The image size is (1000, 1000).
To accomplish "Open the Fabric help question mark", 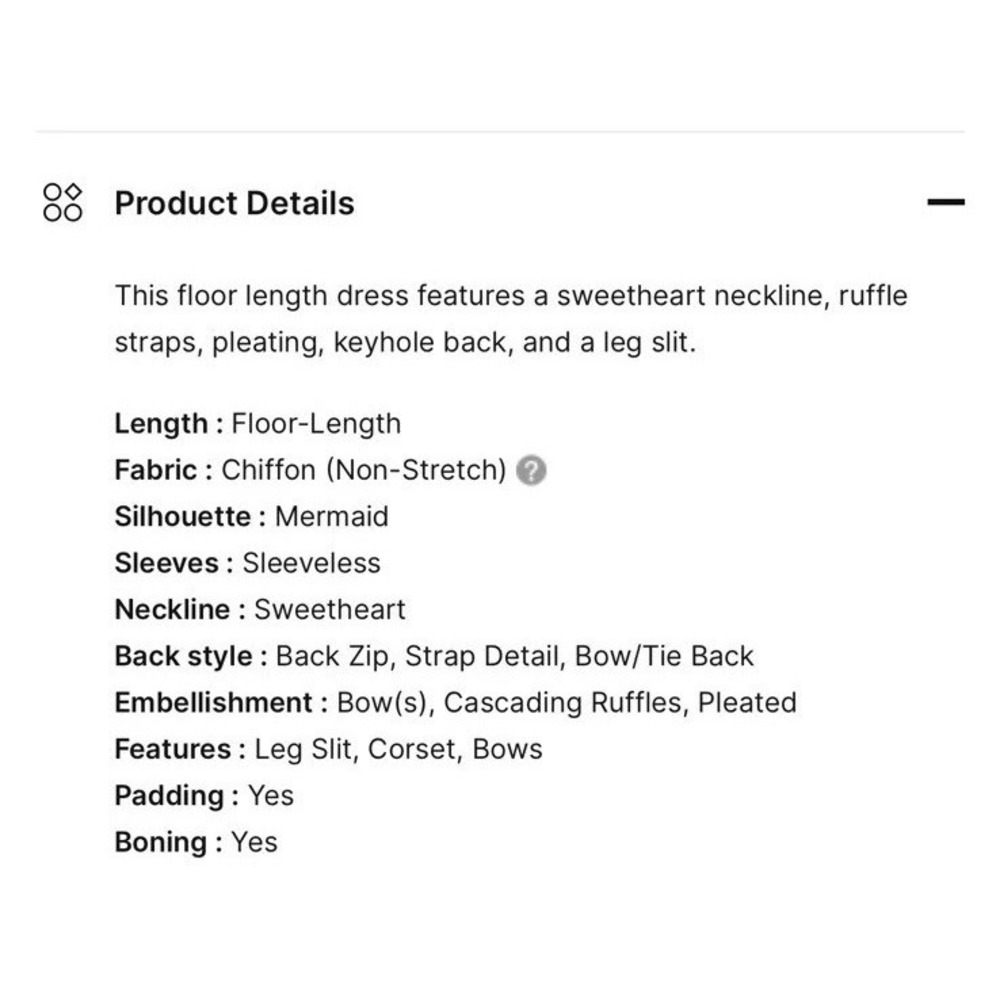I will pos(531,470).
